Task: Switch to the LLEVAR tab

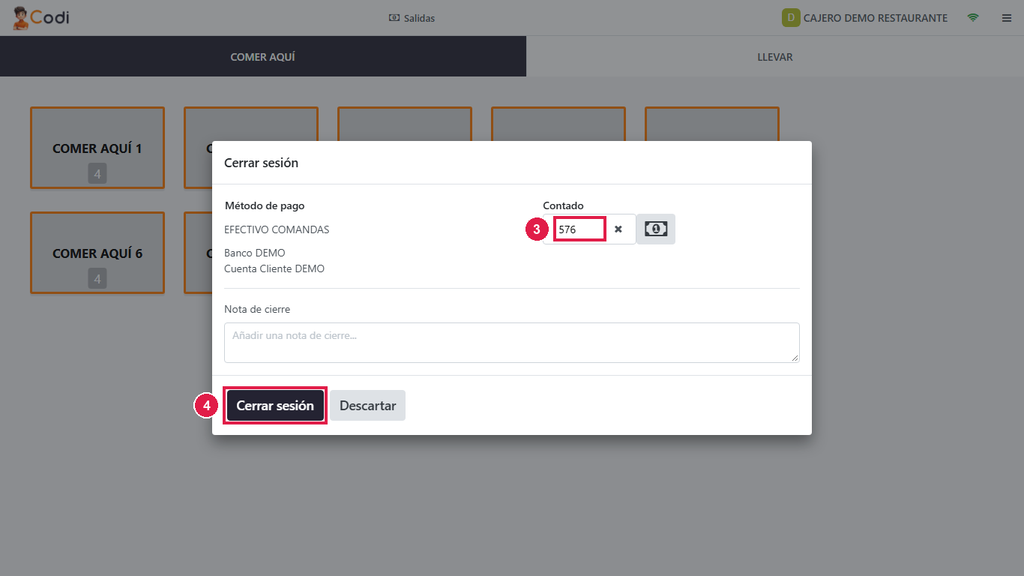Action: [x=775, y=57]
